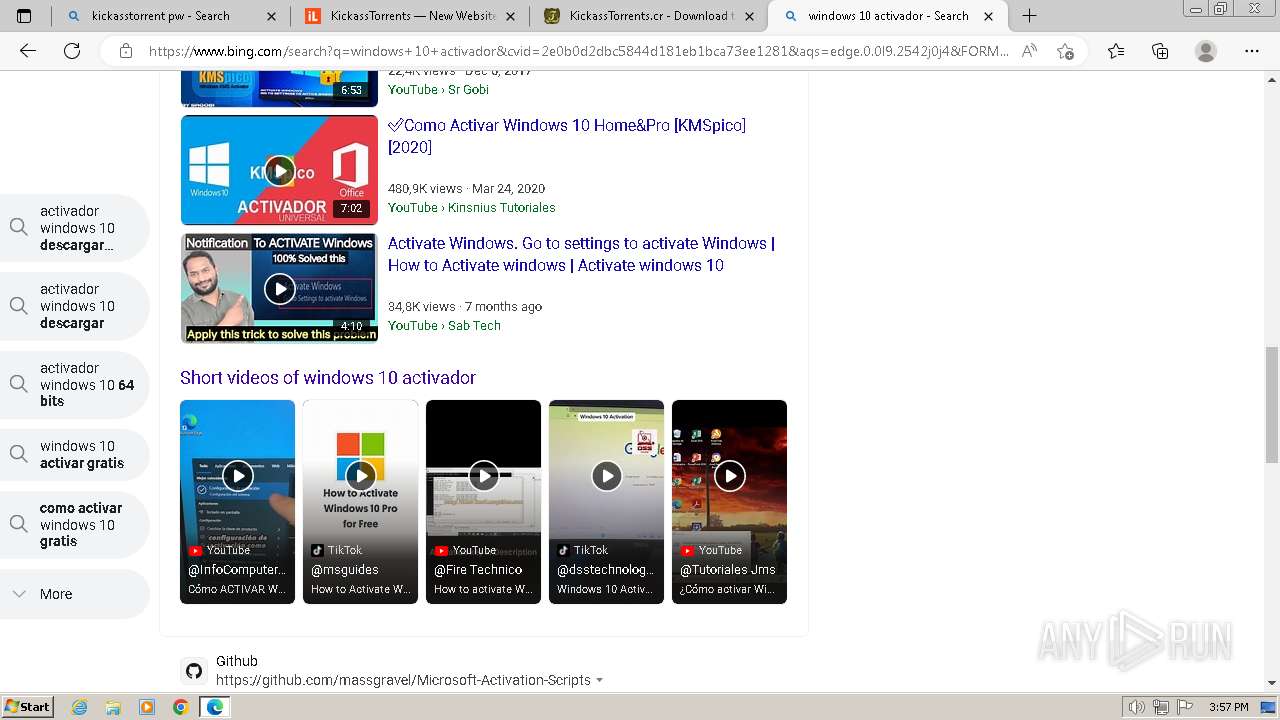Open the tab actions icon at top left
The height and width of the screenshot is (720, 1280).
pyautogui.click(x=24, y=16)
